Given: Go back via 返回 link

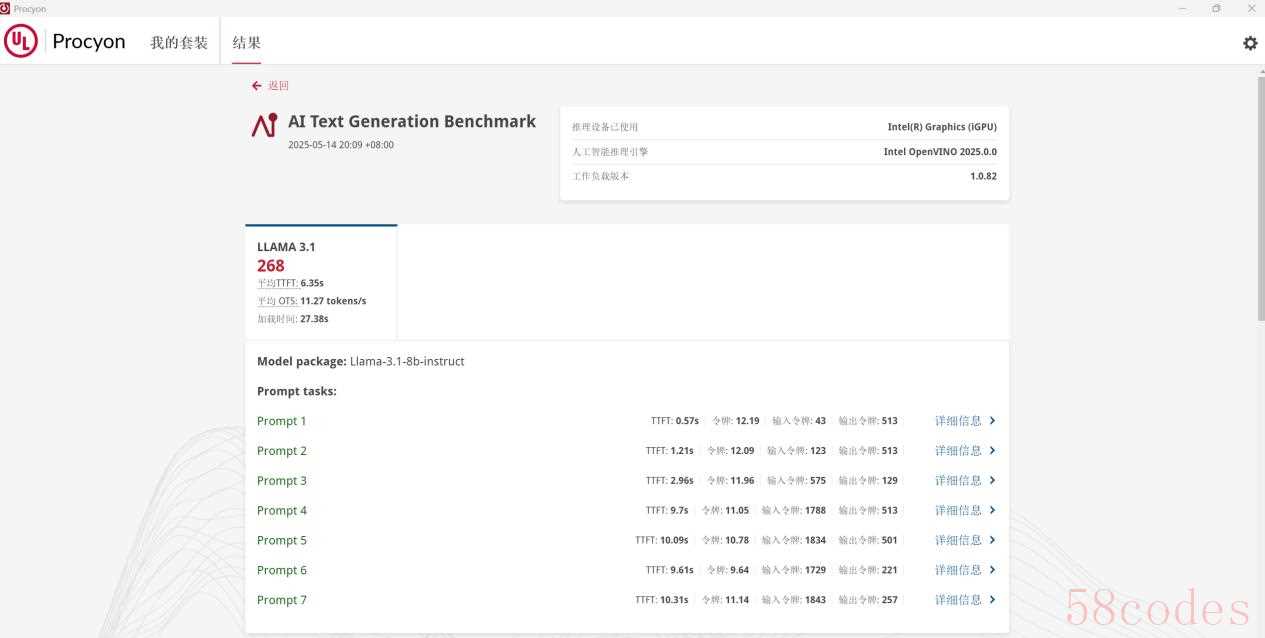Looking at the screenshot, I should click(278, 86).
